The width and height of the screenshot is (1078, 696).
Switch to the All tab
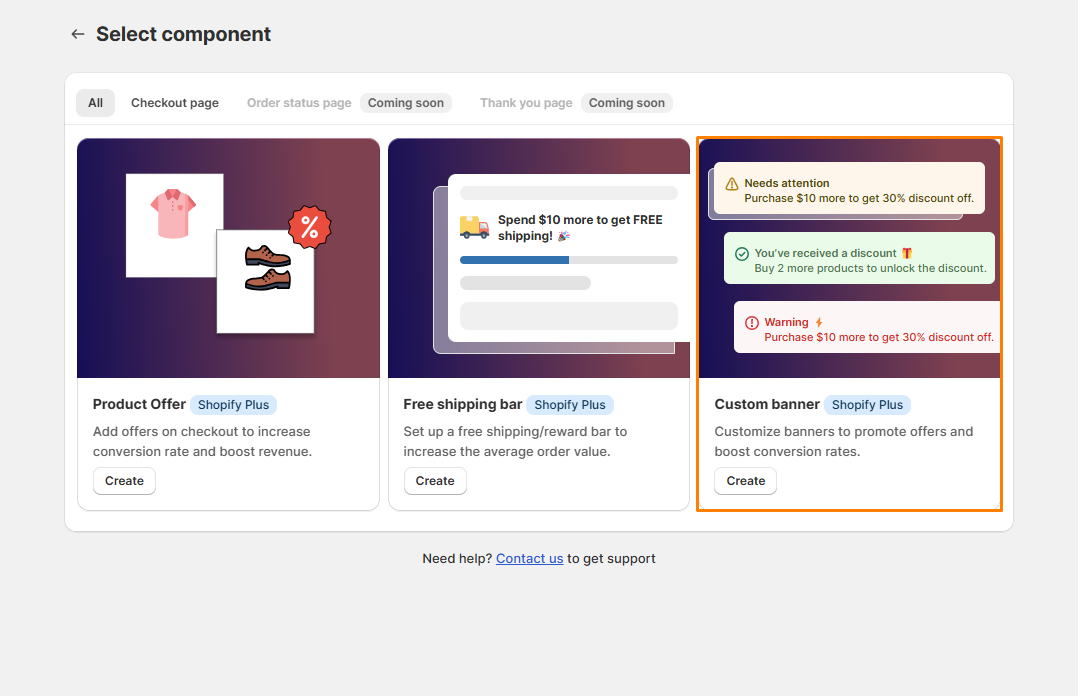tap(95, 102)
